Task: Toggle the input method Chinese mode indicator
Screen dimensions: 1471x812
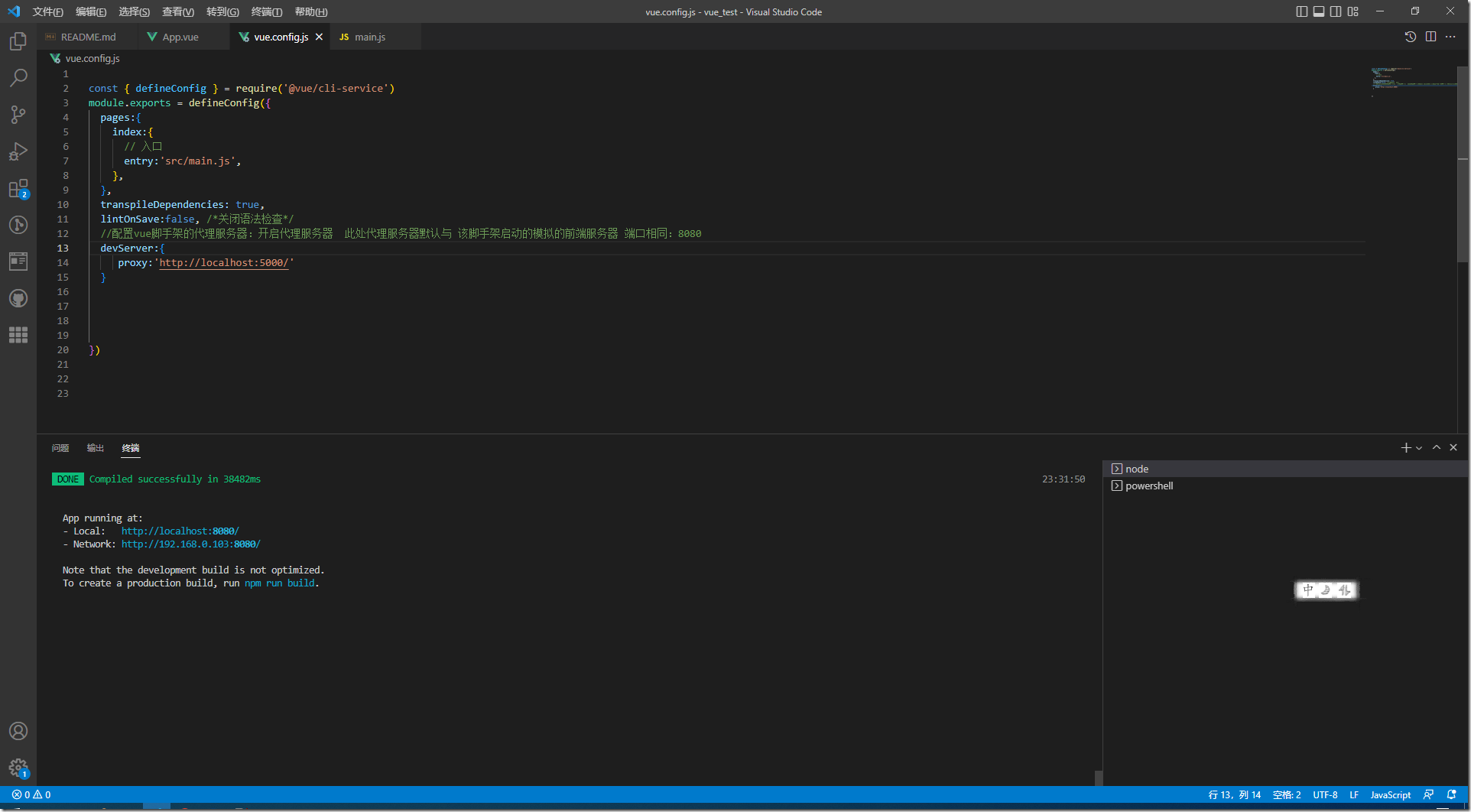Action: [x=1308, y=590]
